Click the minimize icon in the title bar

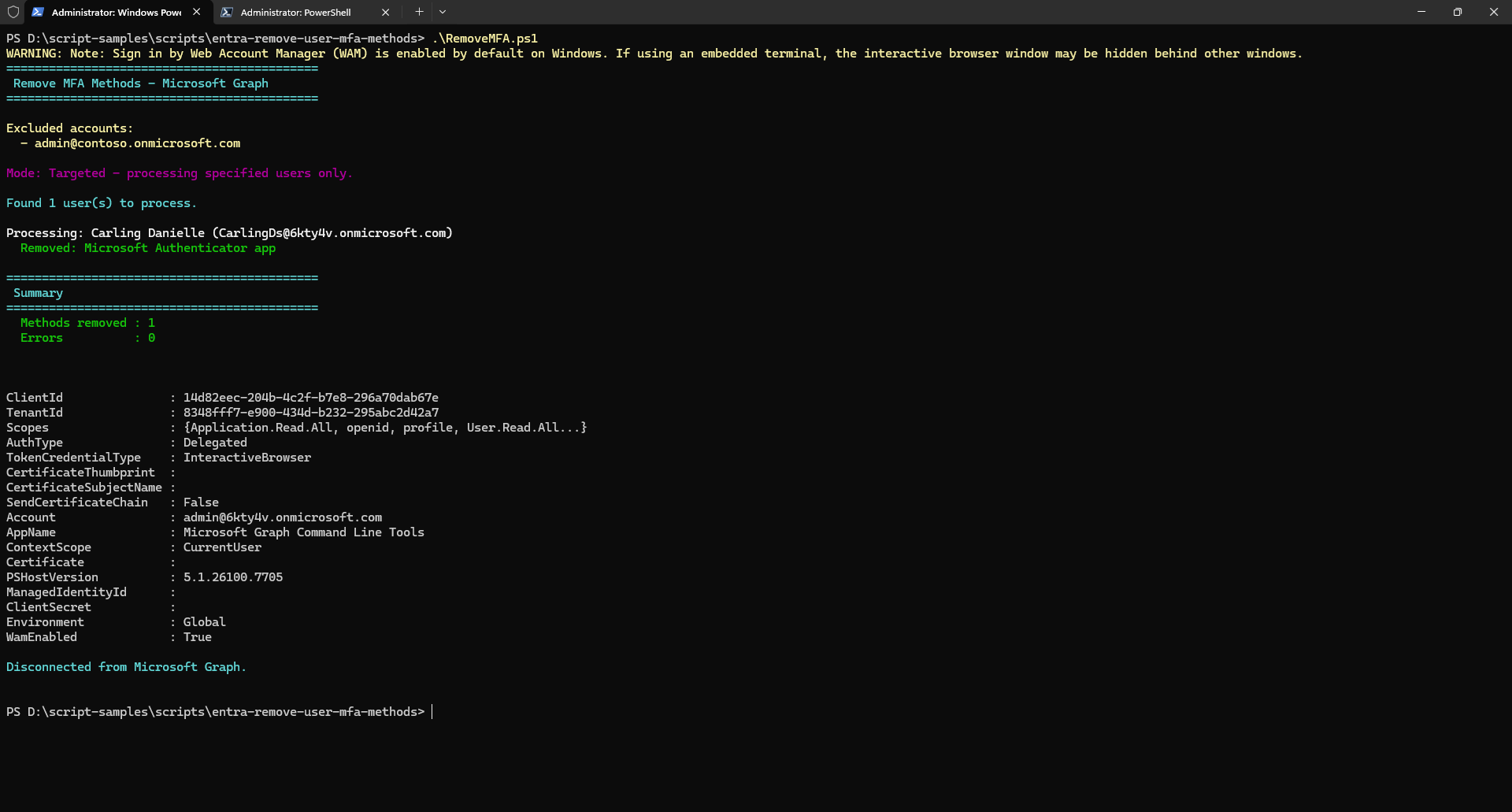[x=1421, y=12]
